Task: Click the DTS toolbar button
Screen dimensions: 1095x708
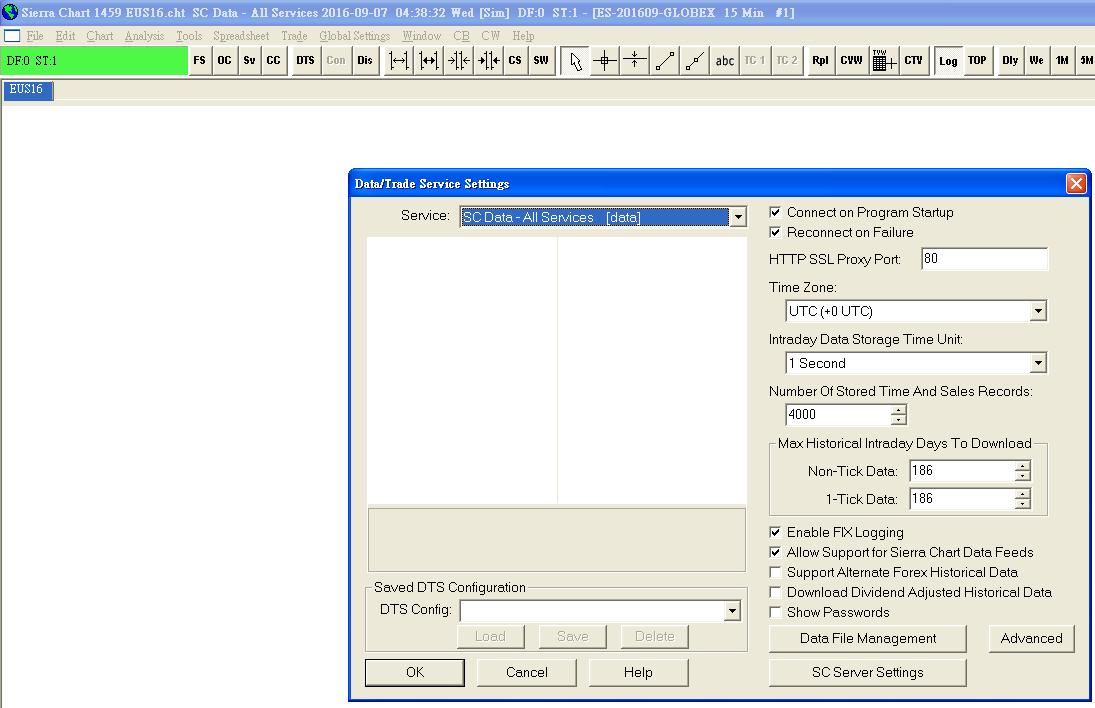Action: [x=305, y=61]
